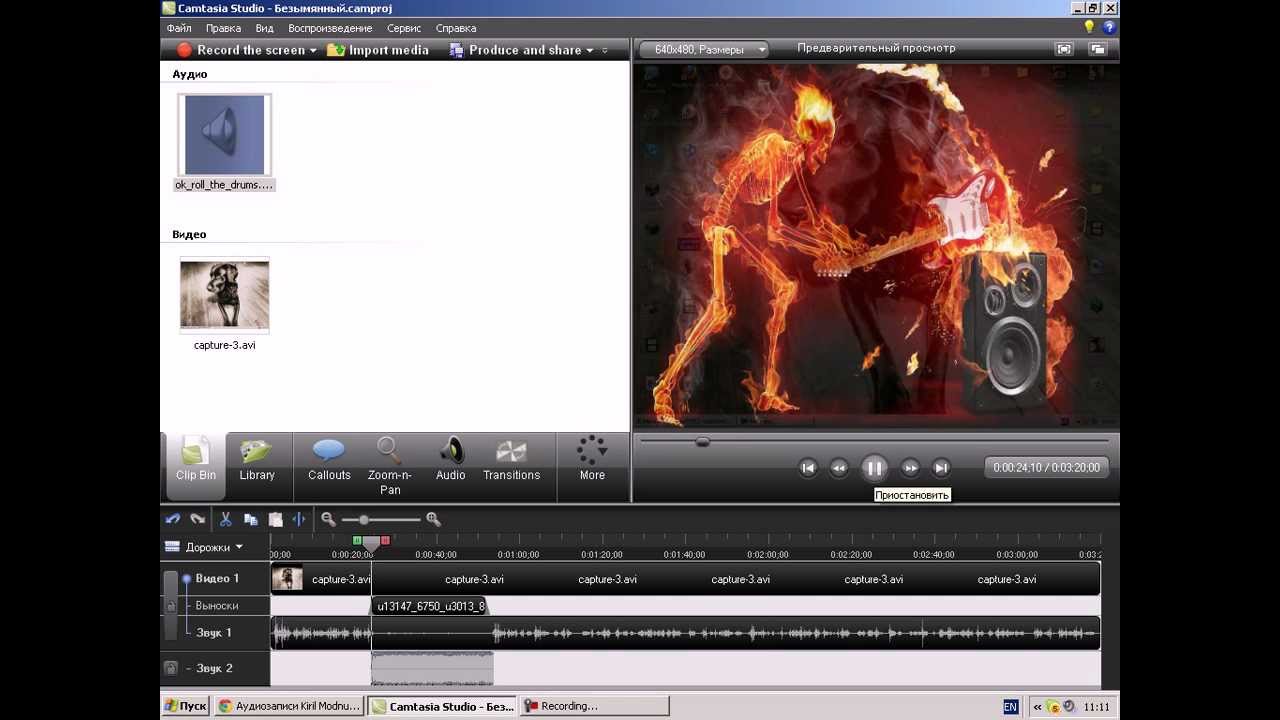Adjust the timeline zoom slider
The image size is (1280, 720).
click(x=364, y=519)
